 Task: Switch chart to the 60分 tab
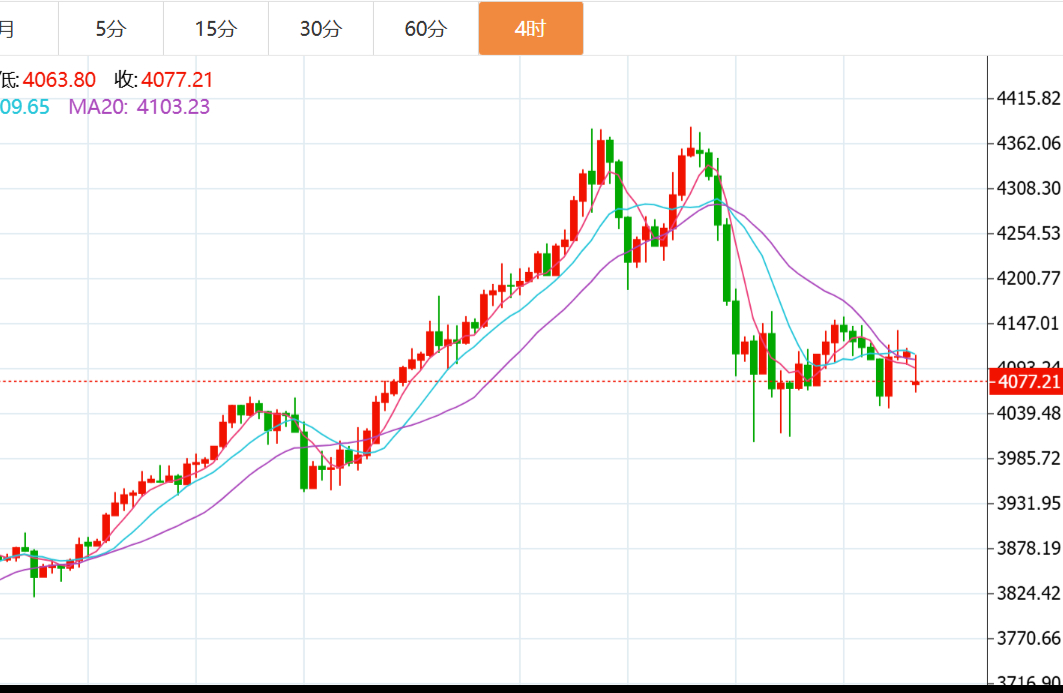coord(426,29)
